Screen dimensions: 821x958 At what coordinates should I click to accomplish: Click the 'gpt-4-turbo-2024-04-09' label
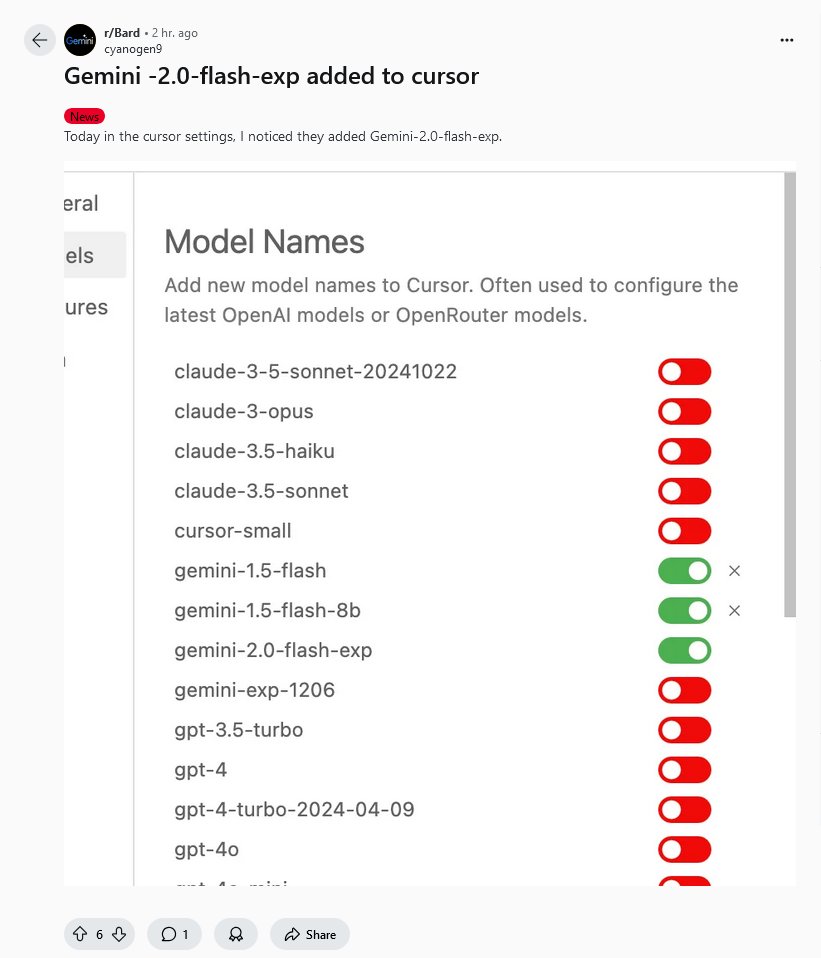click(294, 810)
